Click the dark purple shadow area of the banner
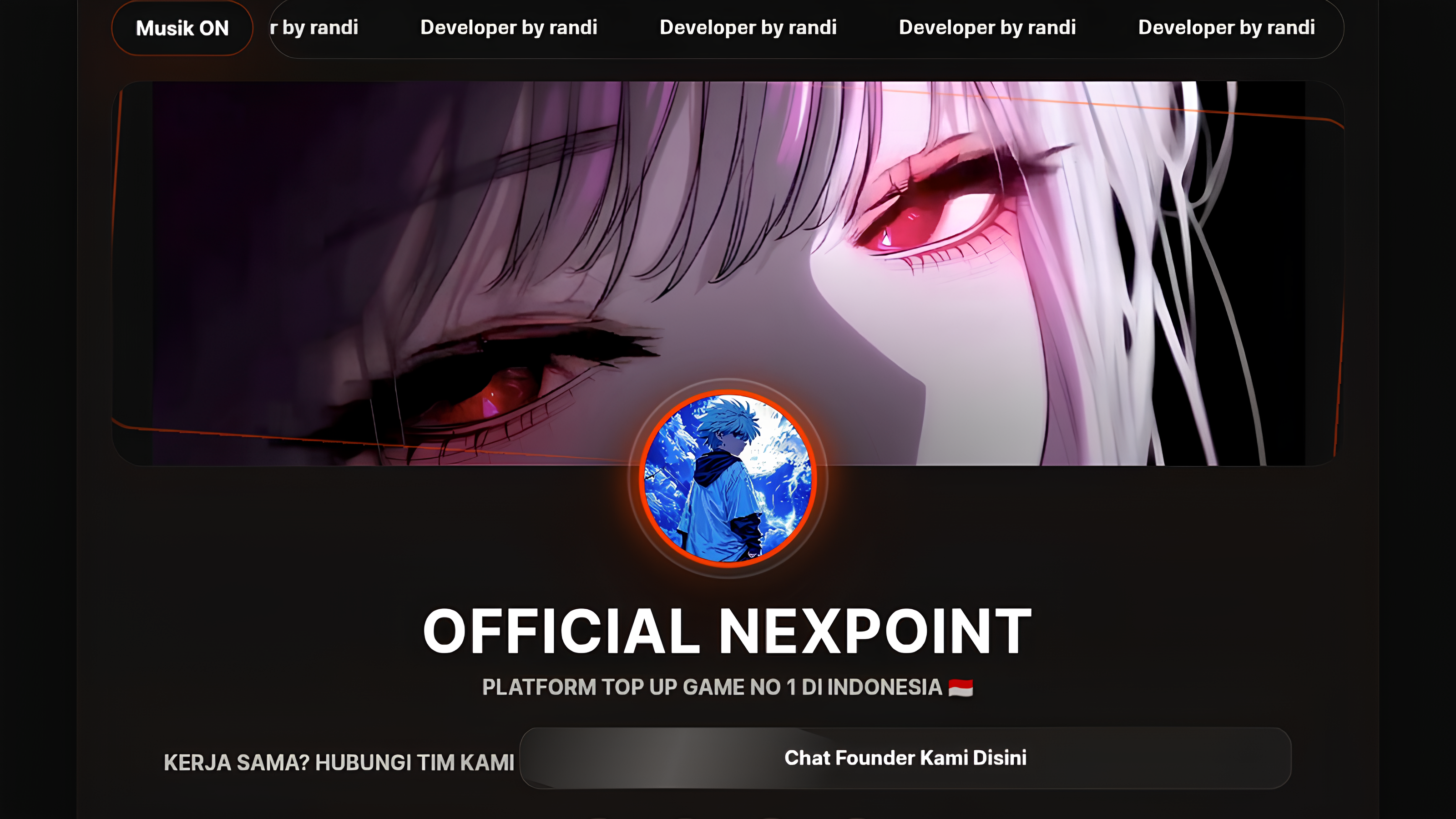This screenshot has width=1456, height=819. click(254, 226)
